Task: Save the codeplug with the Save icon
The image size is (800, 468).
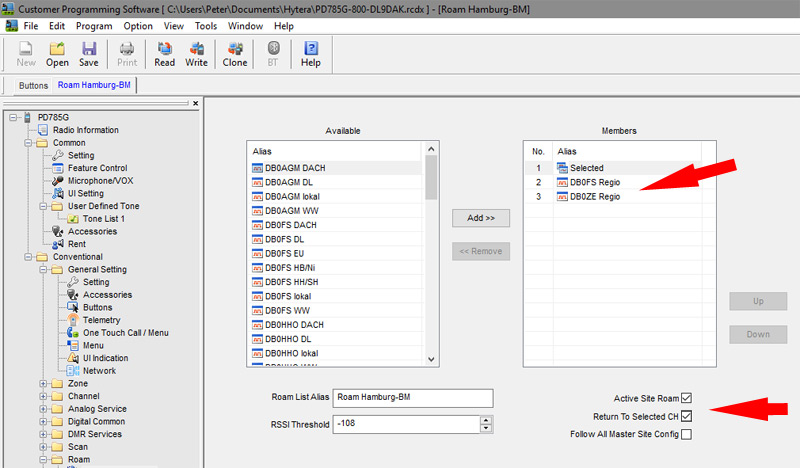Action: pyautogui.click(x=89, y=54)
